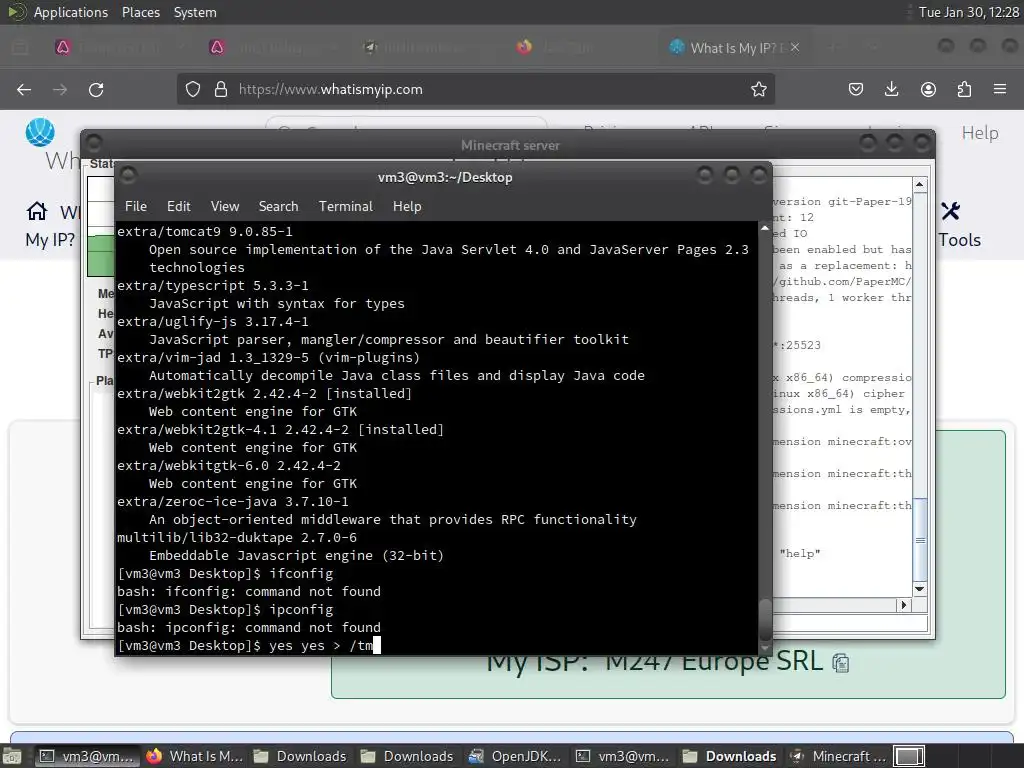This screenshot has width=1024, height=768.
Task: Click Minecraft log vertical scrollbar thumb
Action: [x=920, y=539]
